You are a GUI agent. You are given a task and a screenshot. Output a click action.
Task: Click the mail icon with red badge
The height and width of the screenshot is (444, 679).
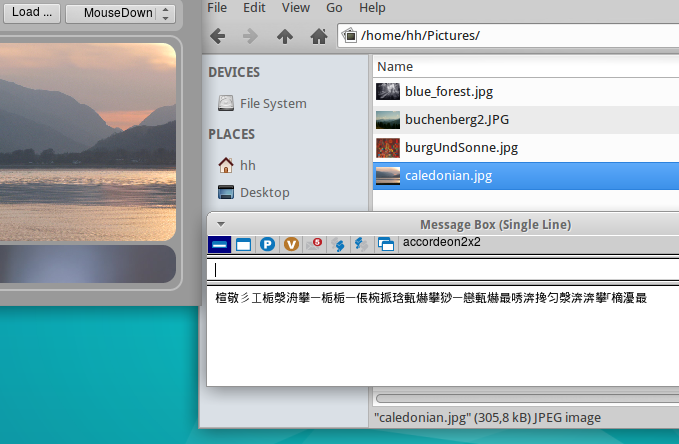[316, 243]
